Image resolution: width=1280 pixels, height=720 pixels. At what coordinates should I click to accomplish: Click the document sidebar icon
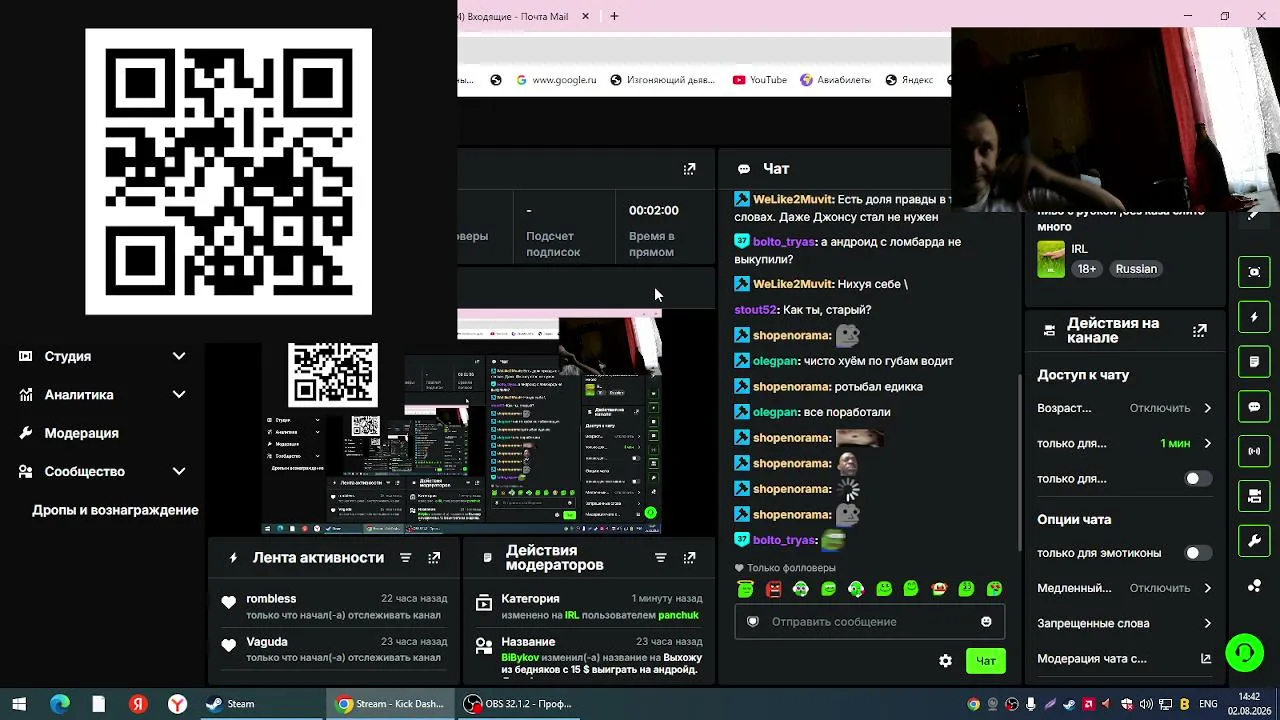(x=1254, y=361)
